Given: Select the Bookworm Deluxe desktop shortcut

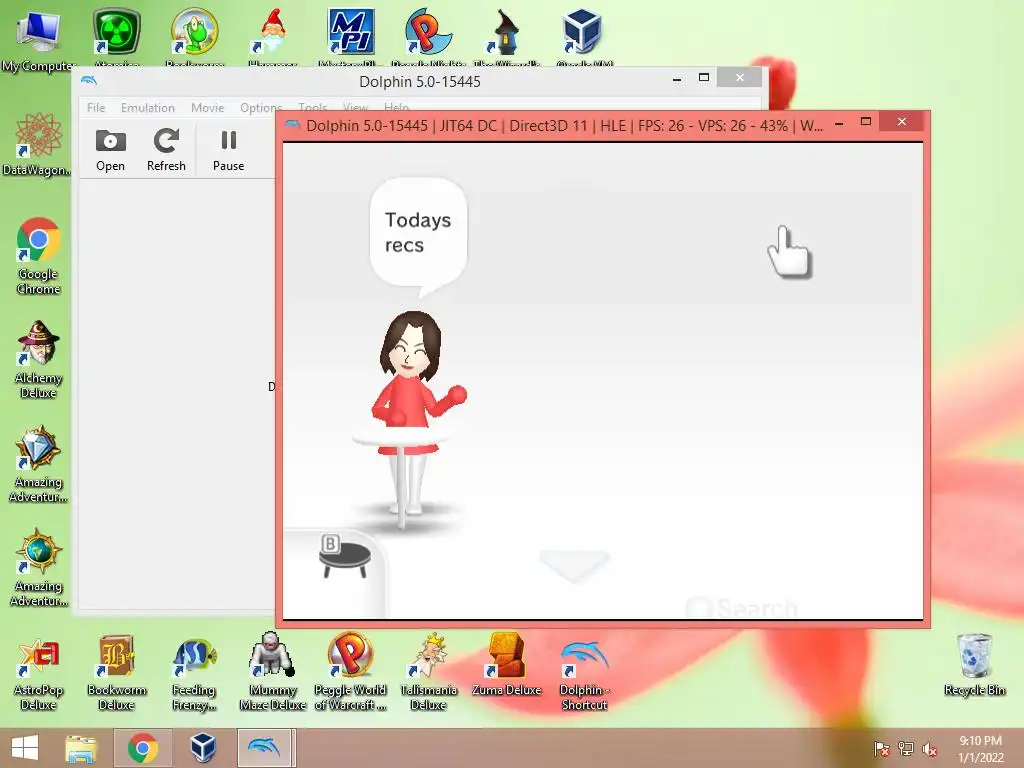Looking at the screenshot, I should click(x=116, y=673).
